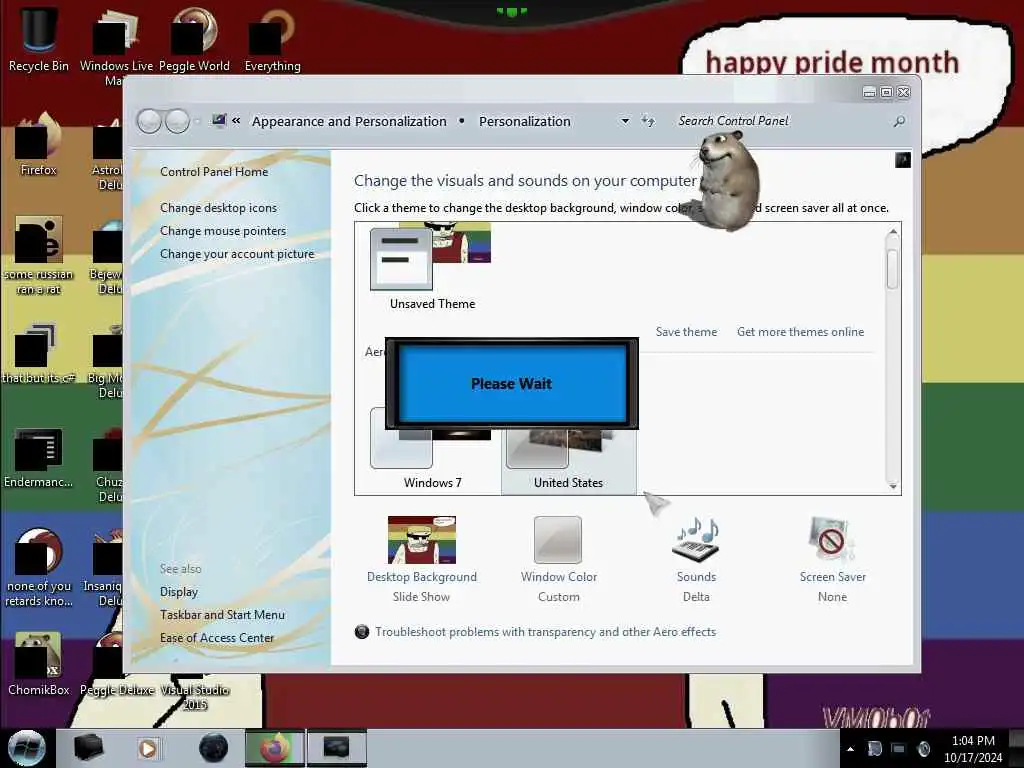This screenshot has width=1024, height=768.
Task: Click Change mouse pointers link
Action: click(x=223, y=231)
